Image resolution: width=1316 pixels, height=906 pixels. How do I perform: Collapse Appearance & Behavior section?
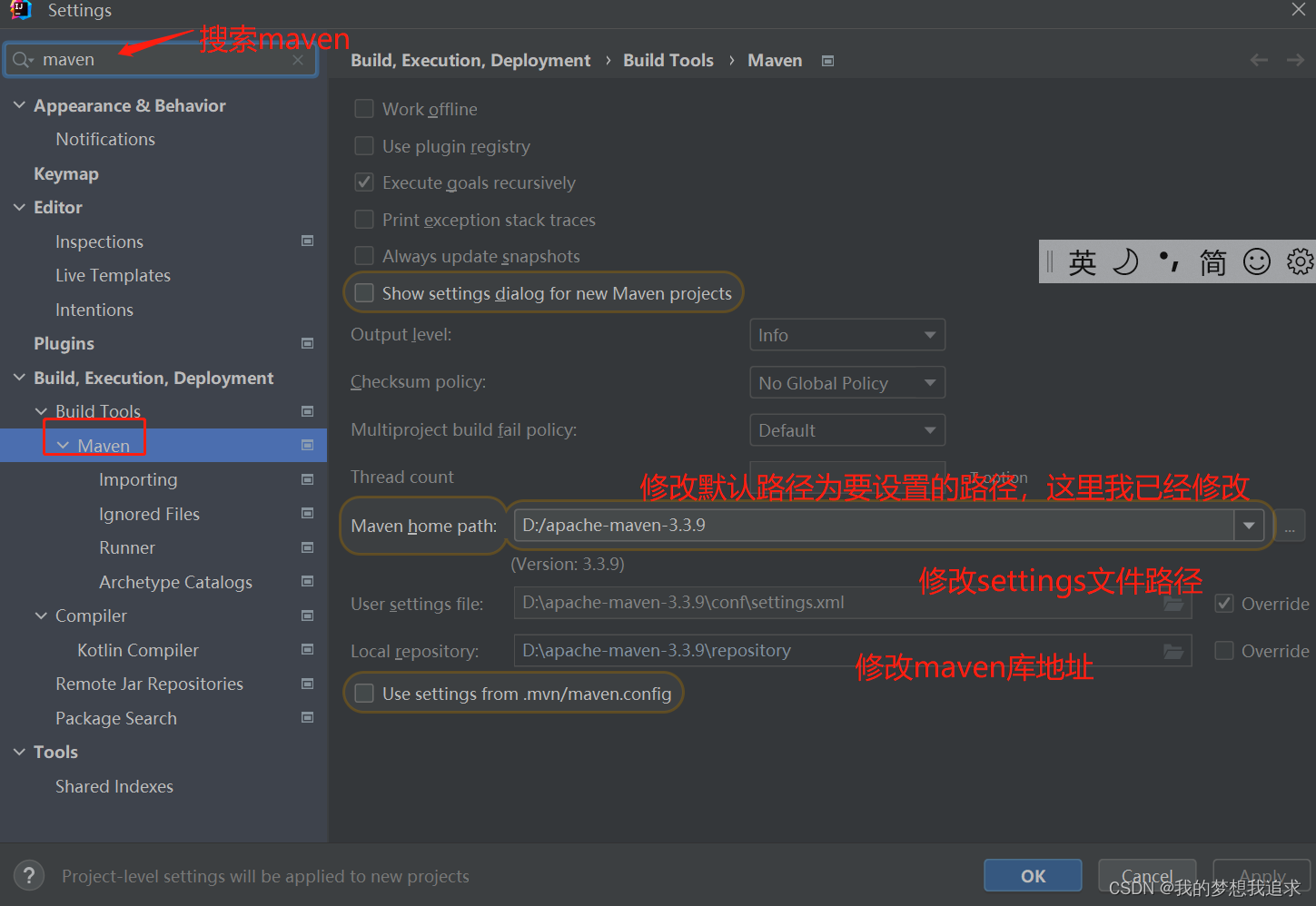19,105
